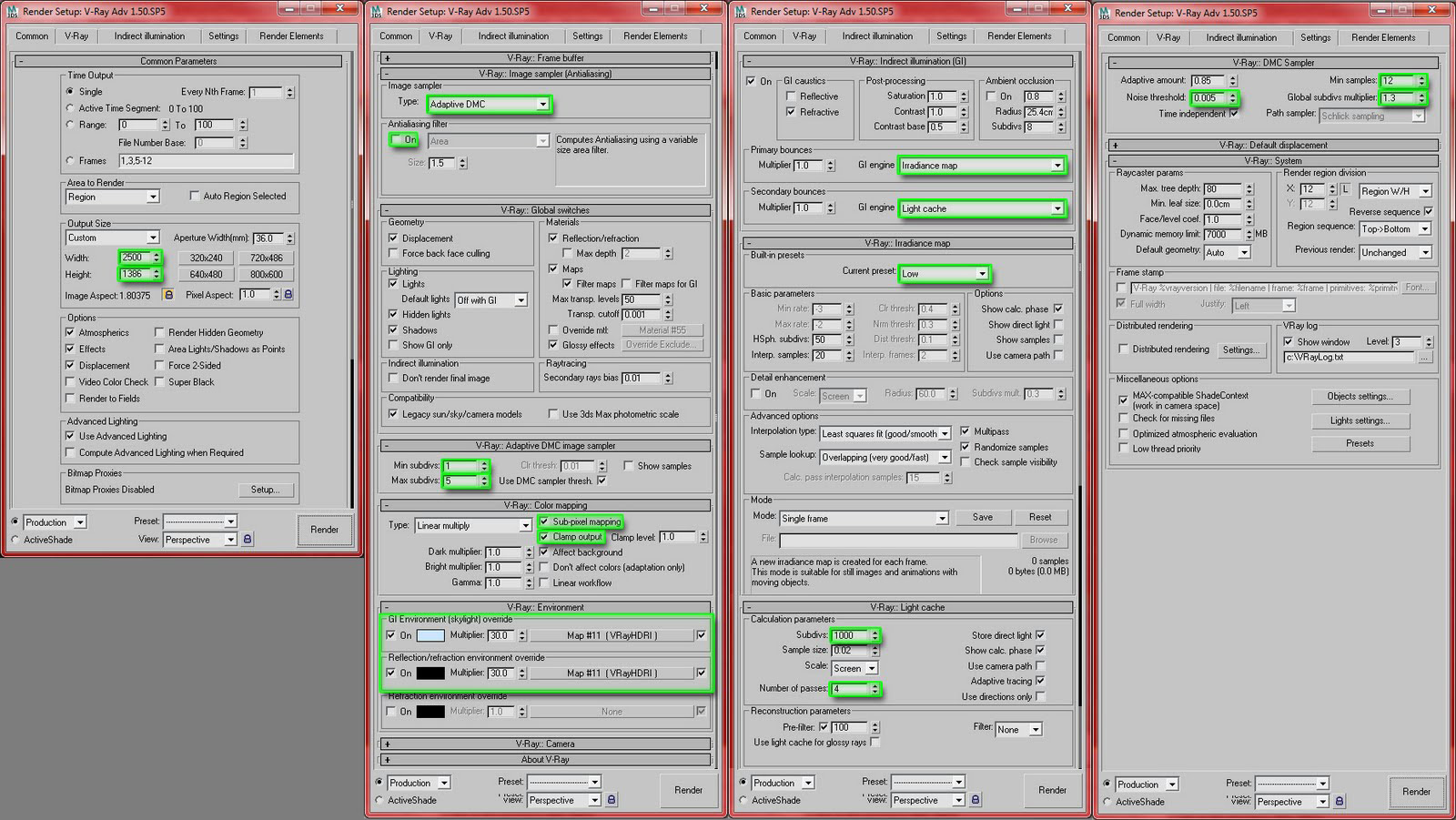Click Max subdivs spinner arrows
The image size is (1456, 820).
pyautogui.click(x=484, y=481)
